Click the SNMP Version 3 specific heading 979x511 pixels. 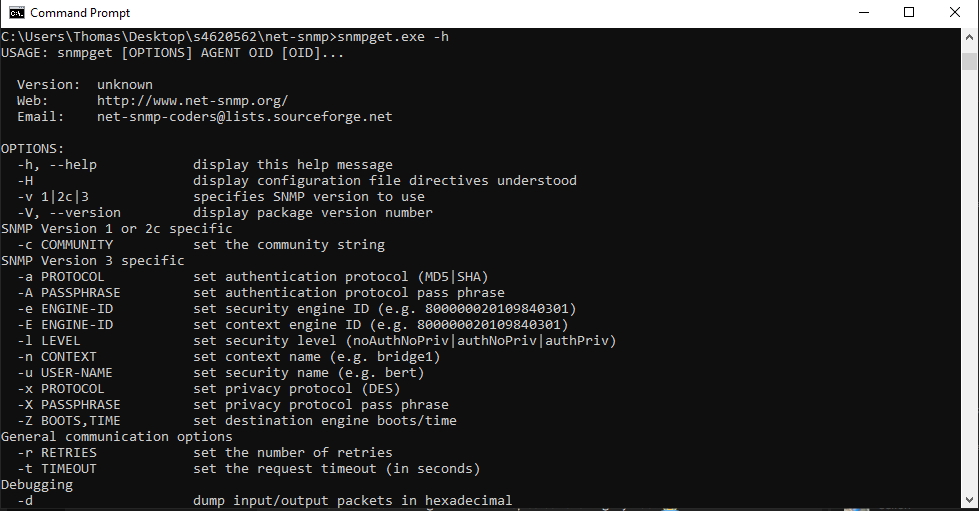92,261
